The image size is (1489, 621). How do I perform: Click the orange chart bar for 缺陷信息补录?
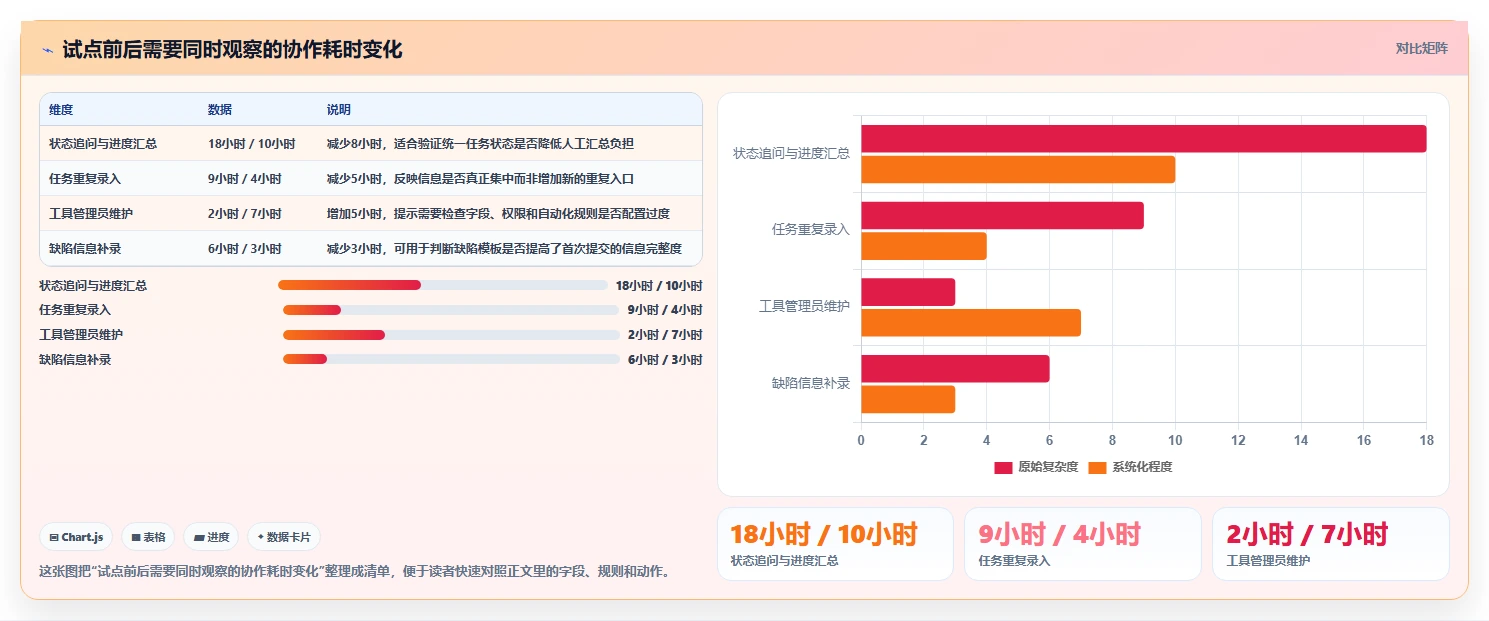coord(908,399)
